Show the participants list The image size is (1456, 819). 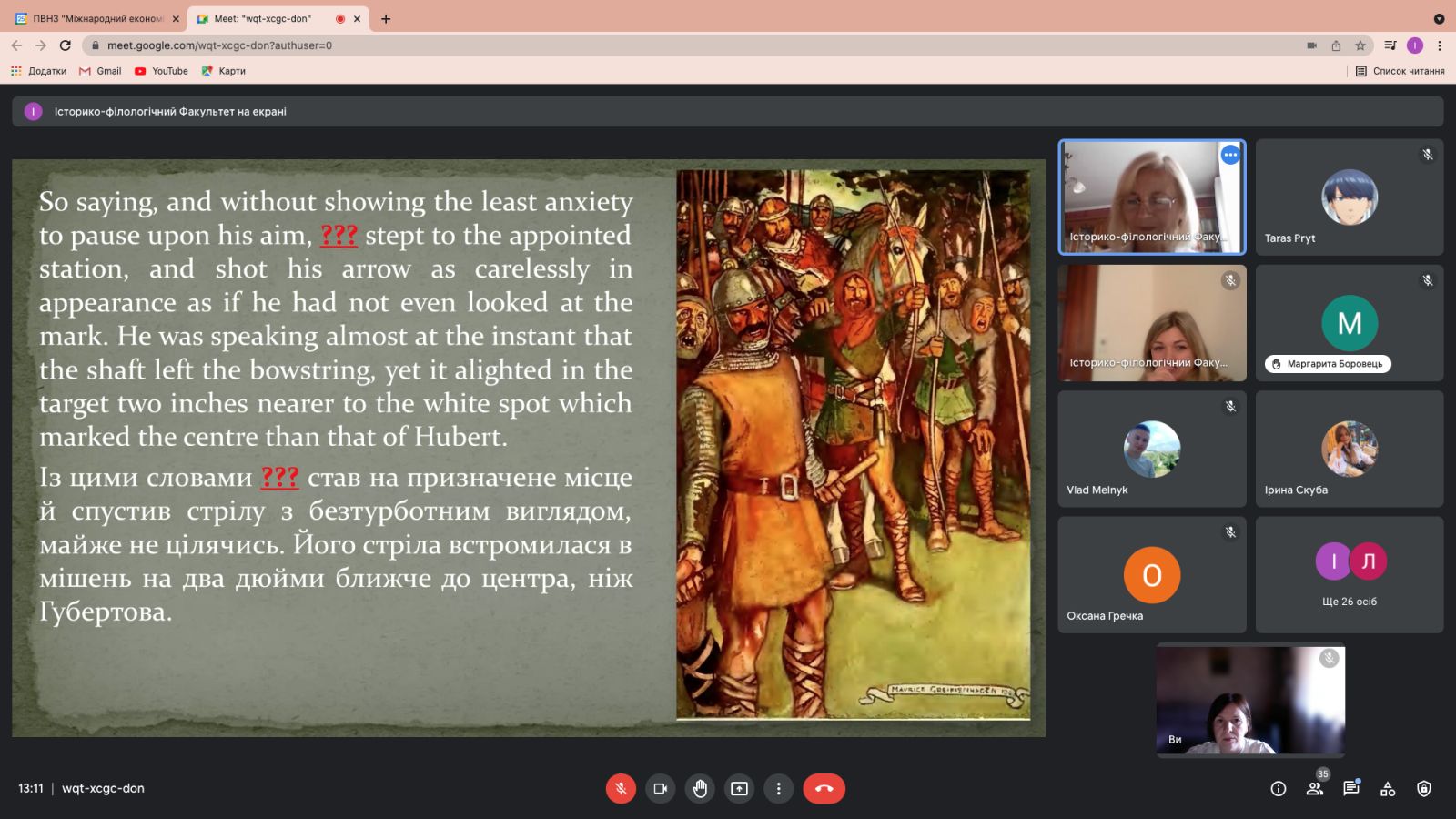click(1315, 789)
